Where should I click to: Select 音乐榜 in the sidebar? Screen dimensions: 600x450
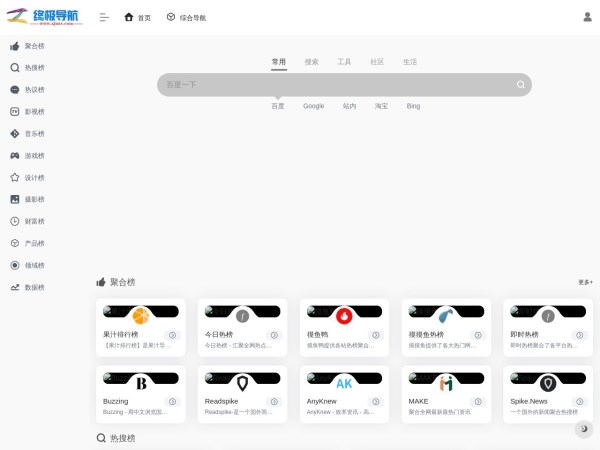(x=34, y=134)
